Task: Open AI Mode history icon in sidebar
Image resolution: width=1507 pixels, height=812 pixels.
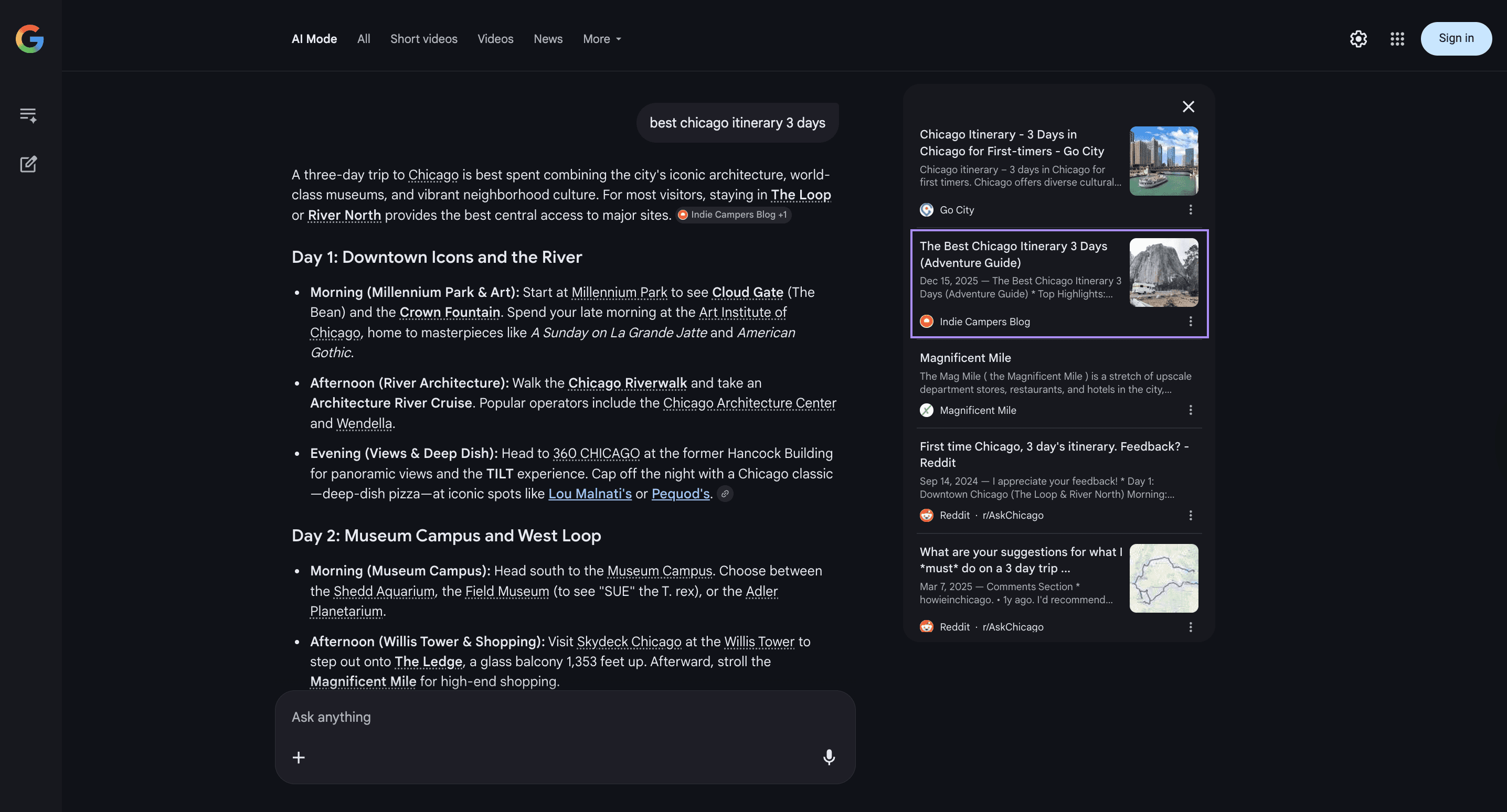Action: (x=28, y=115)
